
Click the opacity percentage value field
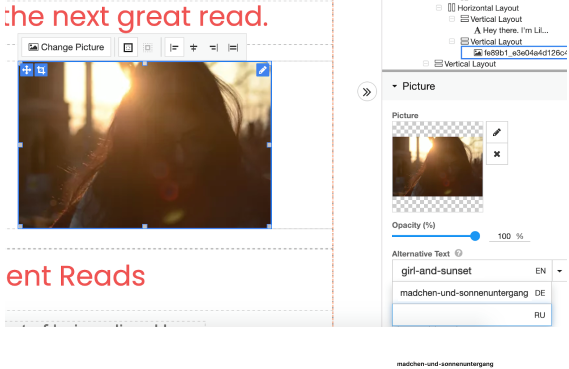[x=509, y=236]
